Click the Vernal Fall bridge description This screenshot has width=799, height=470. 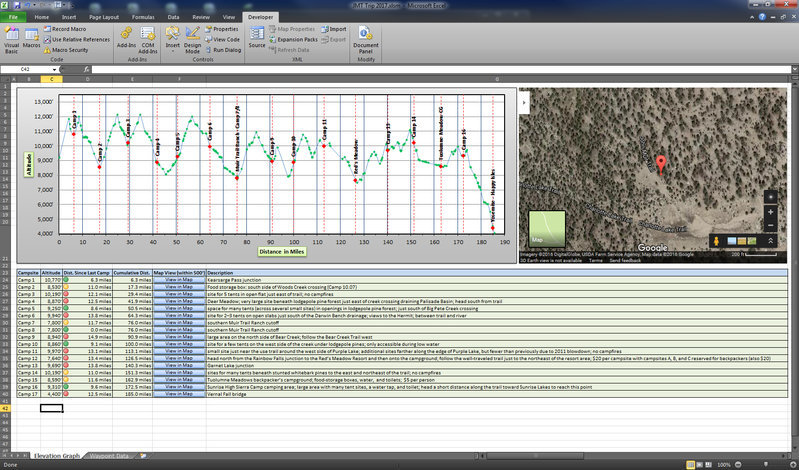pyautogui.click(x=227, y=394)
